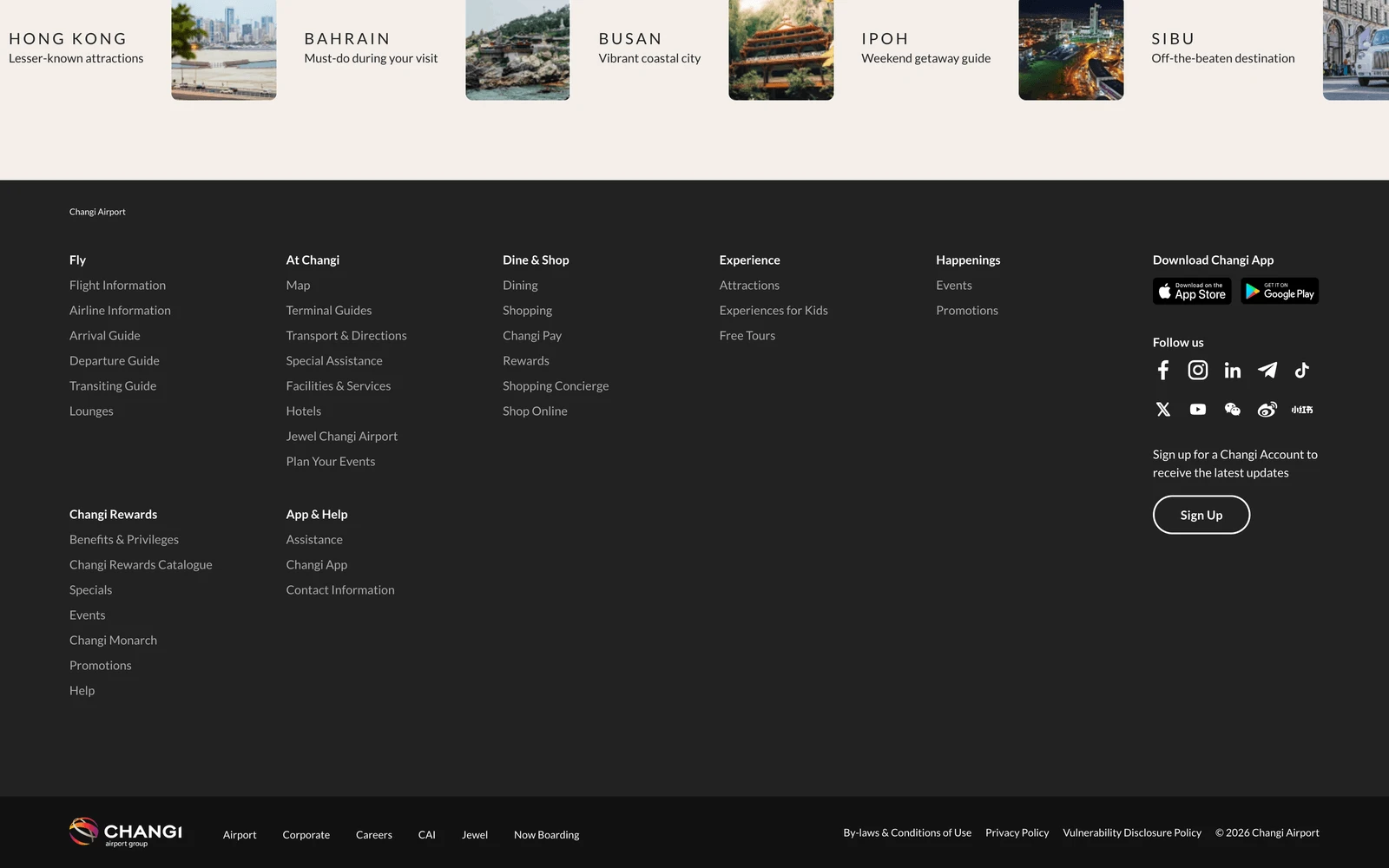
Task: Open Dining under Dine & Shop
Action: click(520, 286)
